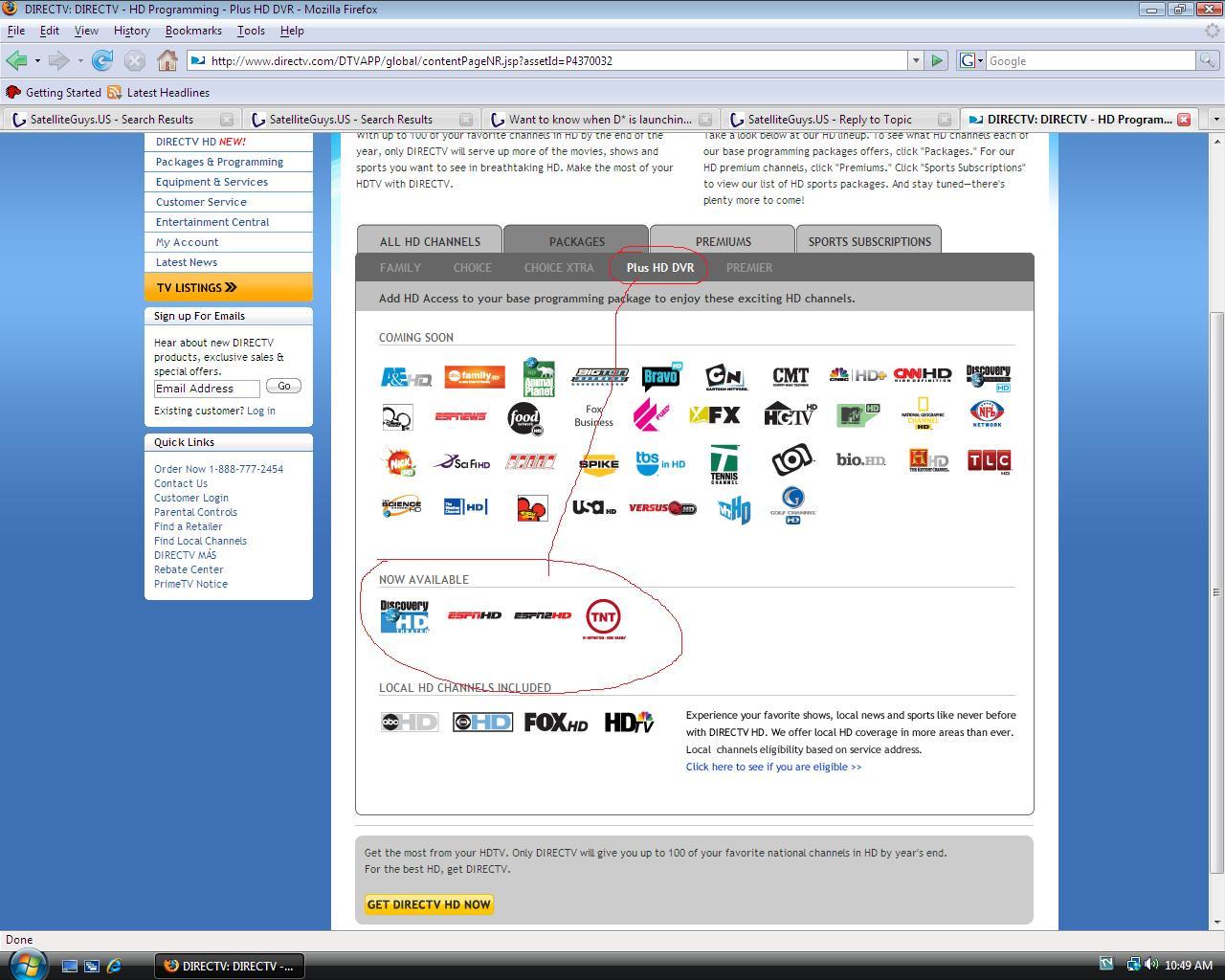
Task: Click the Discovery HD Theater logo
Action: 405,616
